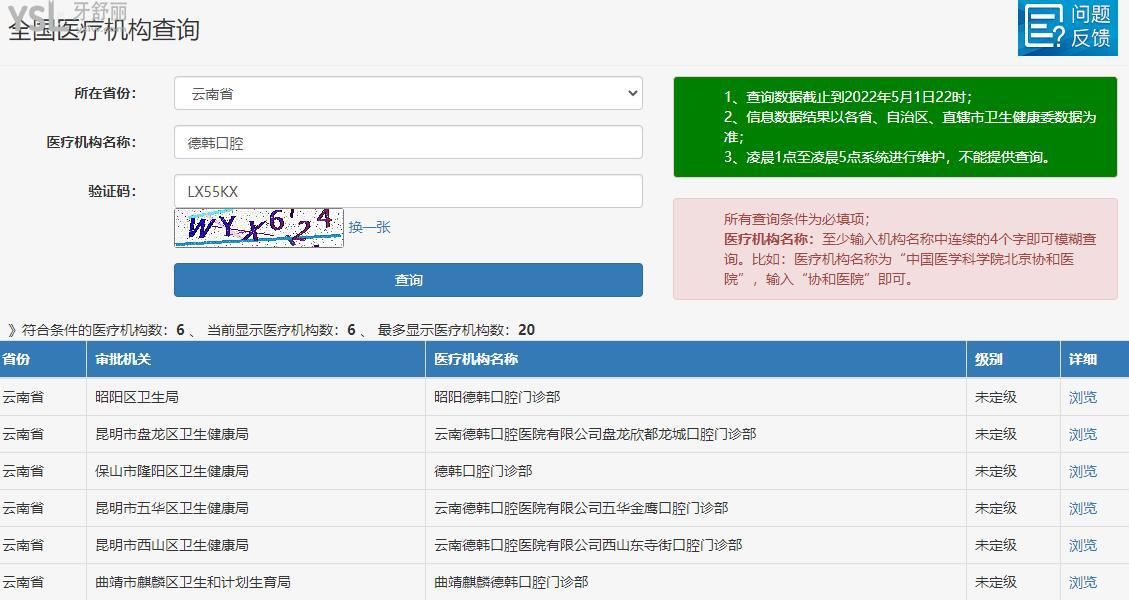1129x600 pixels.
Task: Click the 全国医疗机构查询 page title
Action: click(104, 30)
